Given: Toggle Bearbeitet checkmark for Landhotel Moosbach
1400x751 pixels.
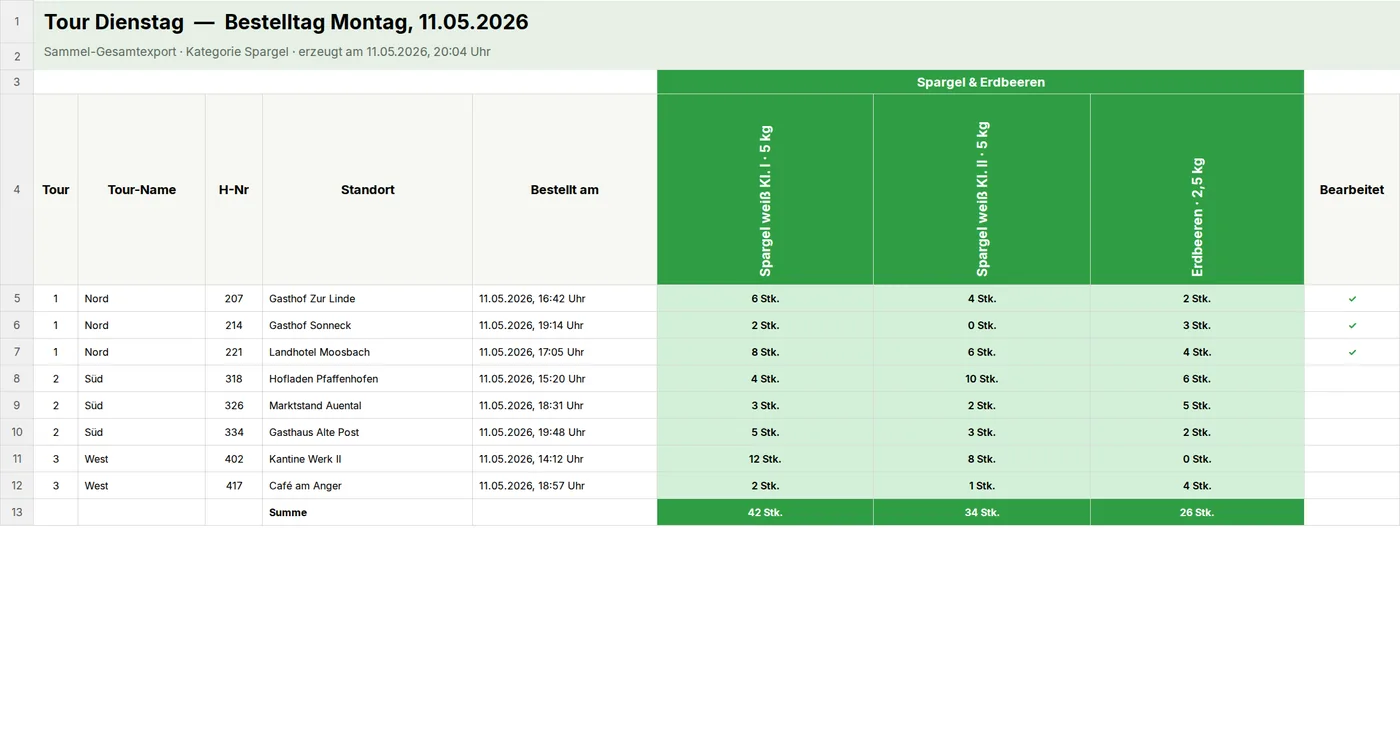Looking at the screenshot, I should click(1352, 352).
